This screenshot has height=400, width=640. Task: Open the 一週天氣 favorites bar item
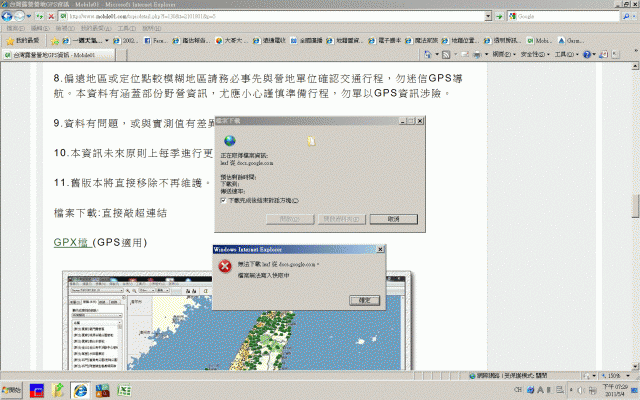[85, 41]
